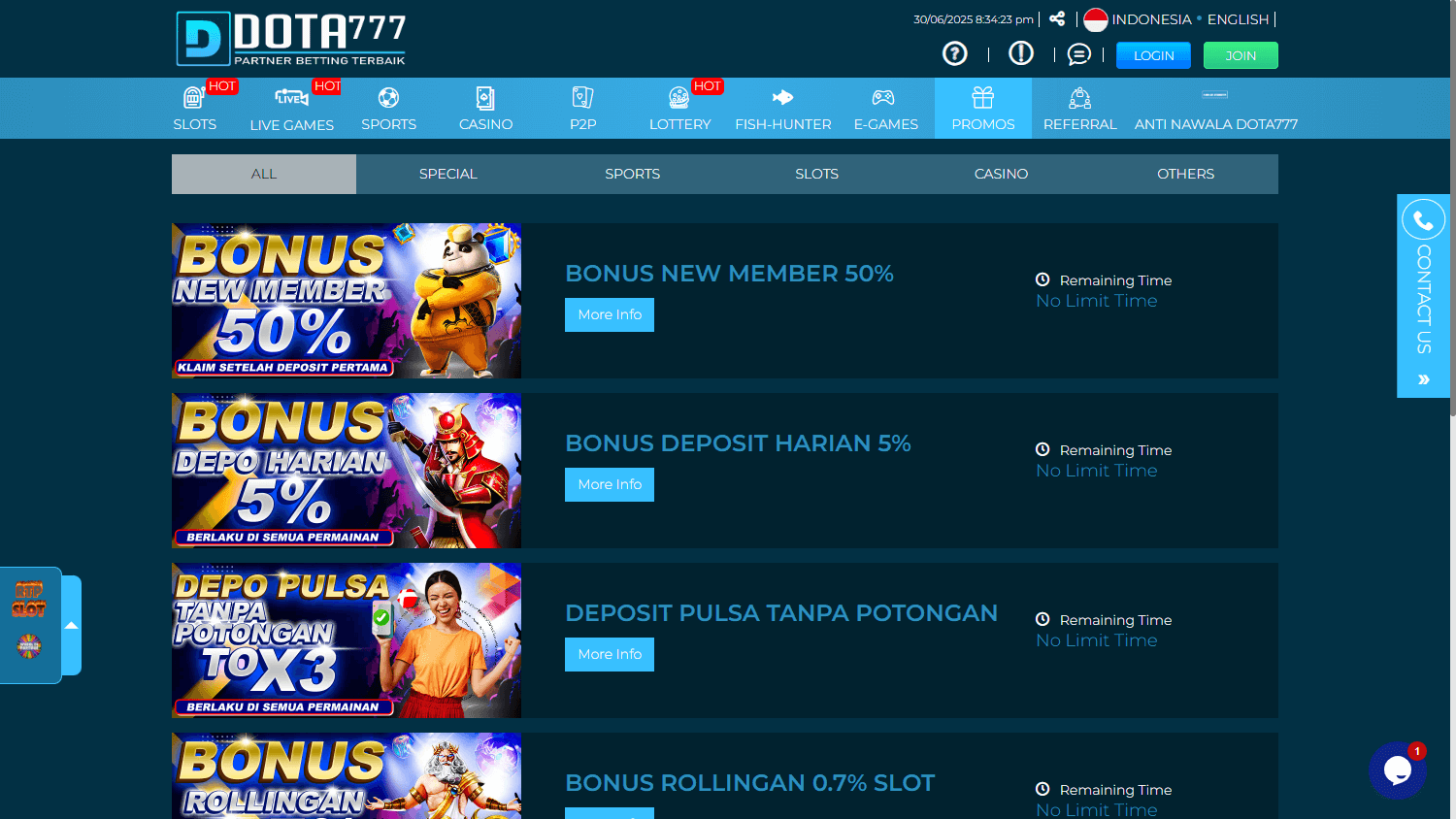Click the PROMOS gift icon

tap(982, 96)
